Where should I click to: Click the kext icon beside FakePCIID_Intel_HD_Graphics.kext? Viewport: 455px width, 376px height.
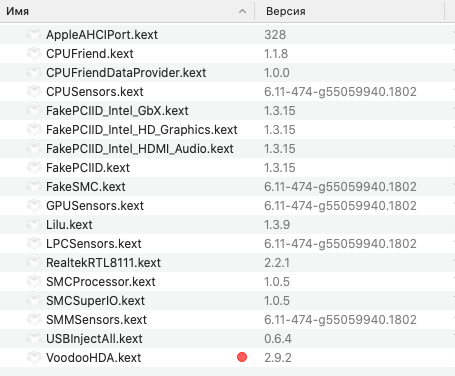(x=34, y=129)
